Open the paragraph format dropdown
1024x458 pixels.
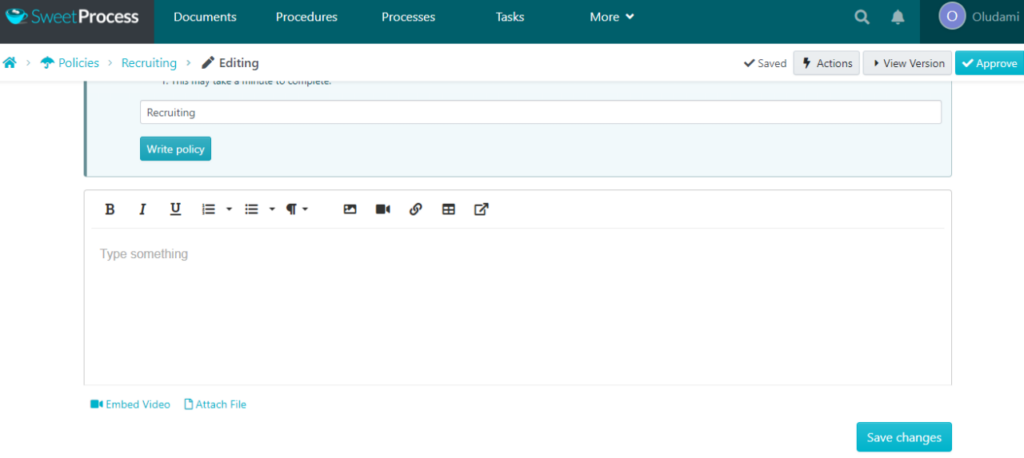click(x=297, y=209)
